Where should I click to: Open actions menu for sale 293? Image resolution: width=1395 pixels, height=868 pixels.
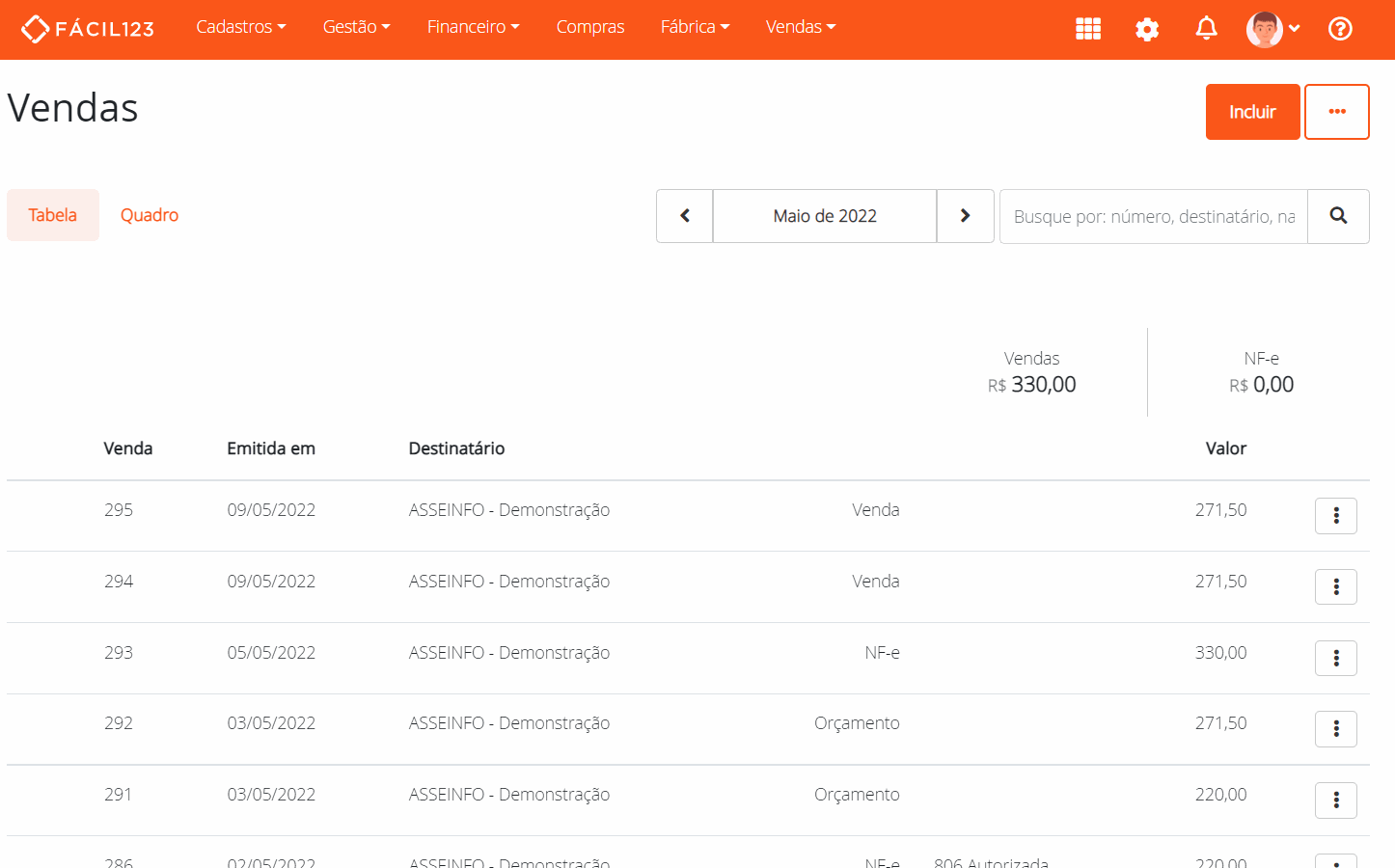click(x=1335, y=659)
